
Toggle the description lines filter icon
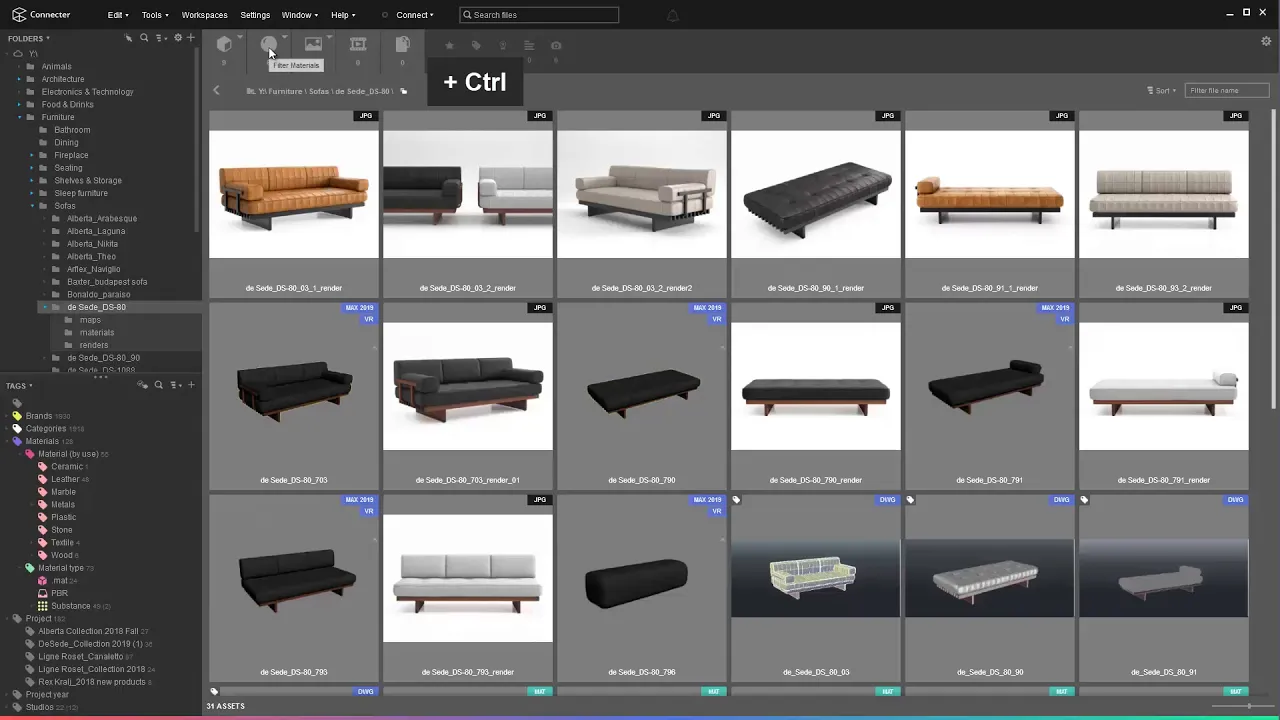[529, 45]
